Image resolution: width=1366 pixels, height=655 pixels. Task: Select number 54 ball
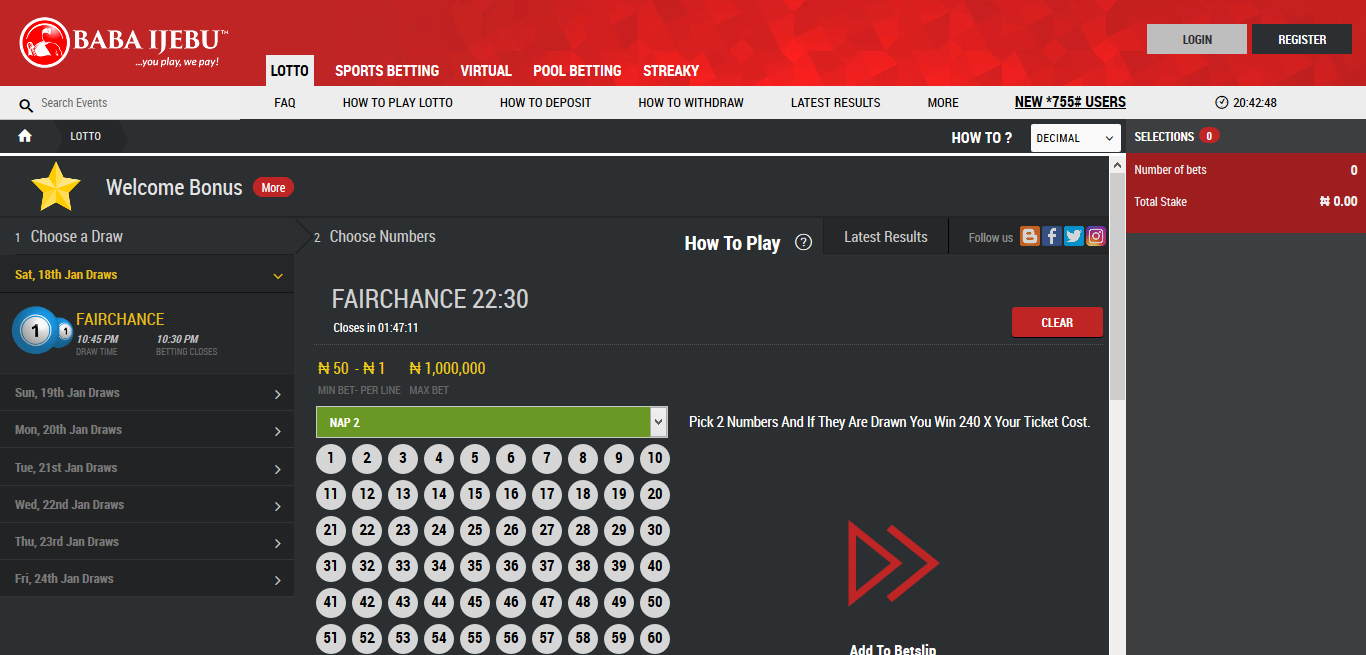tap(439, 638)
